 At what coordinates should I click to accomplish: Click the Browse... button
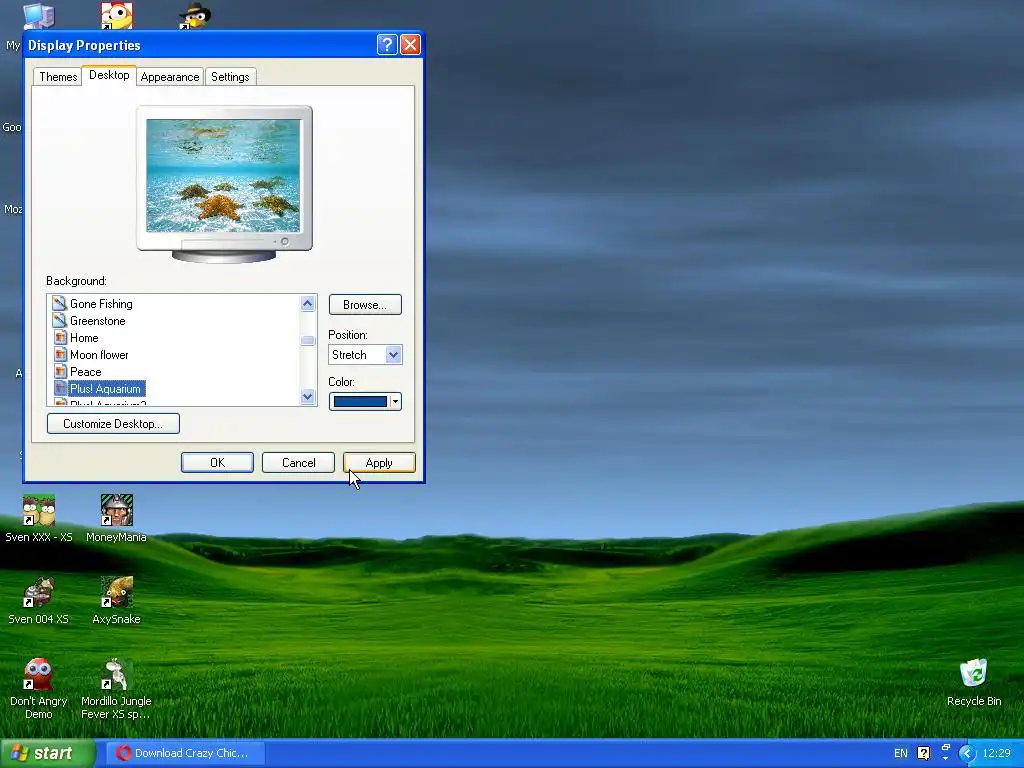(x=365, y=304)
